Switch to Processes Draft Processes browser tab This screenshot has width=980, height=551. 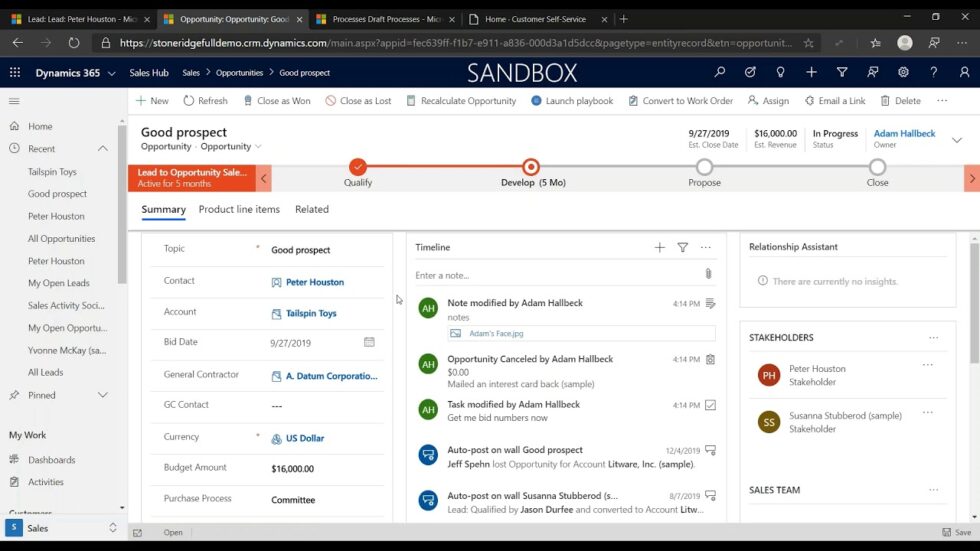(x=386, y=19)
